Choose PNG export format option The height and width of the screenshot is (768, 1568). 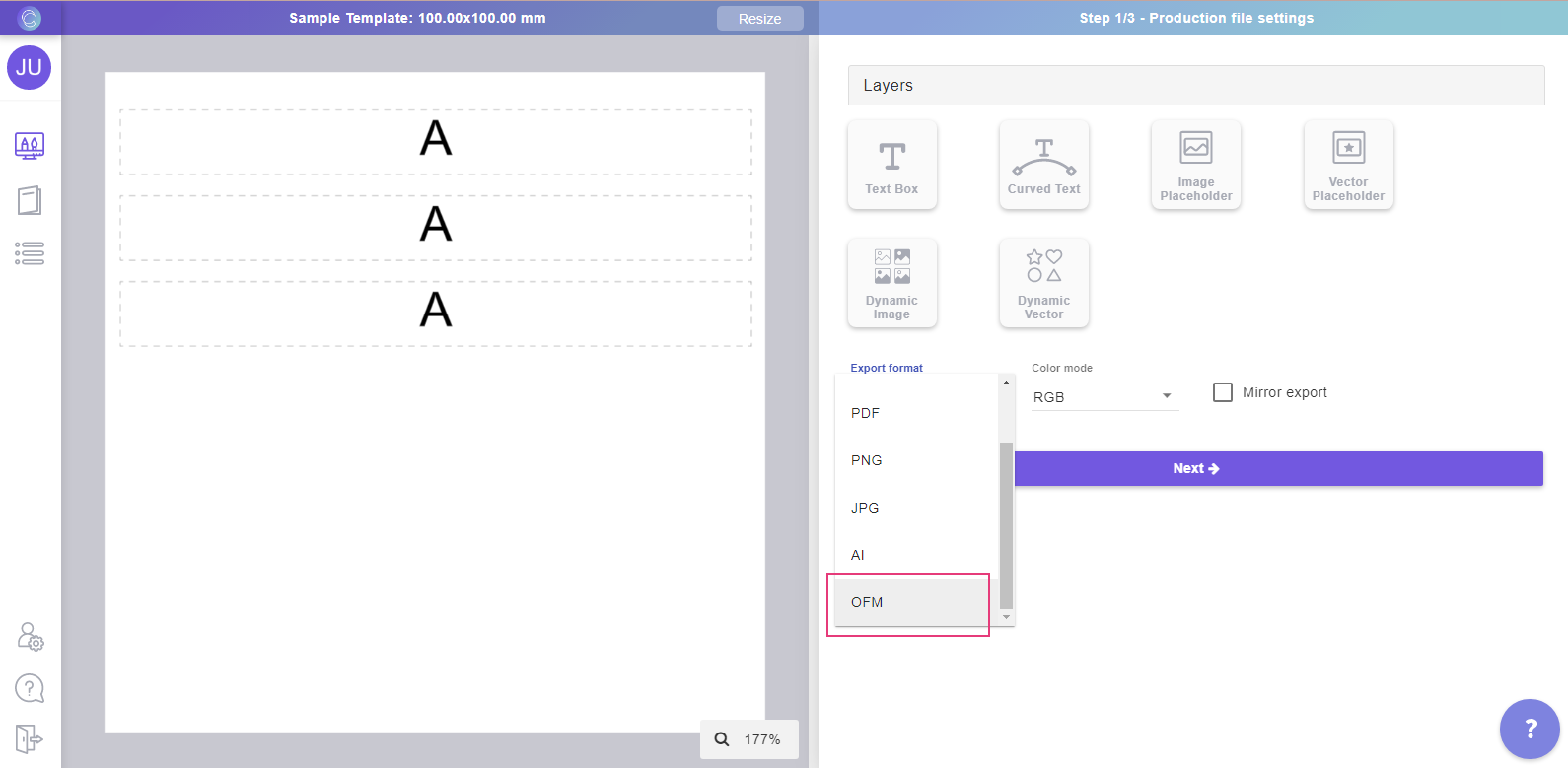click(866, 460)
